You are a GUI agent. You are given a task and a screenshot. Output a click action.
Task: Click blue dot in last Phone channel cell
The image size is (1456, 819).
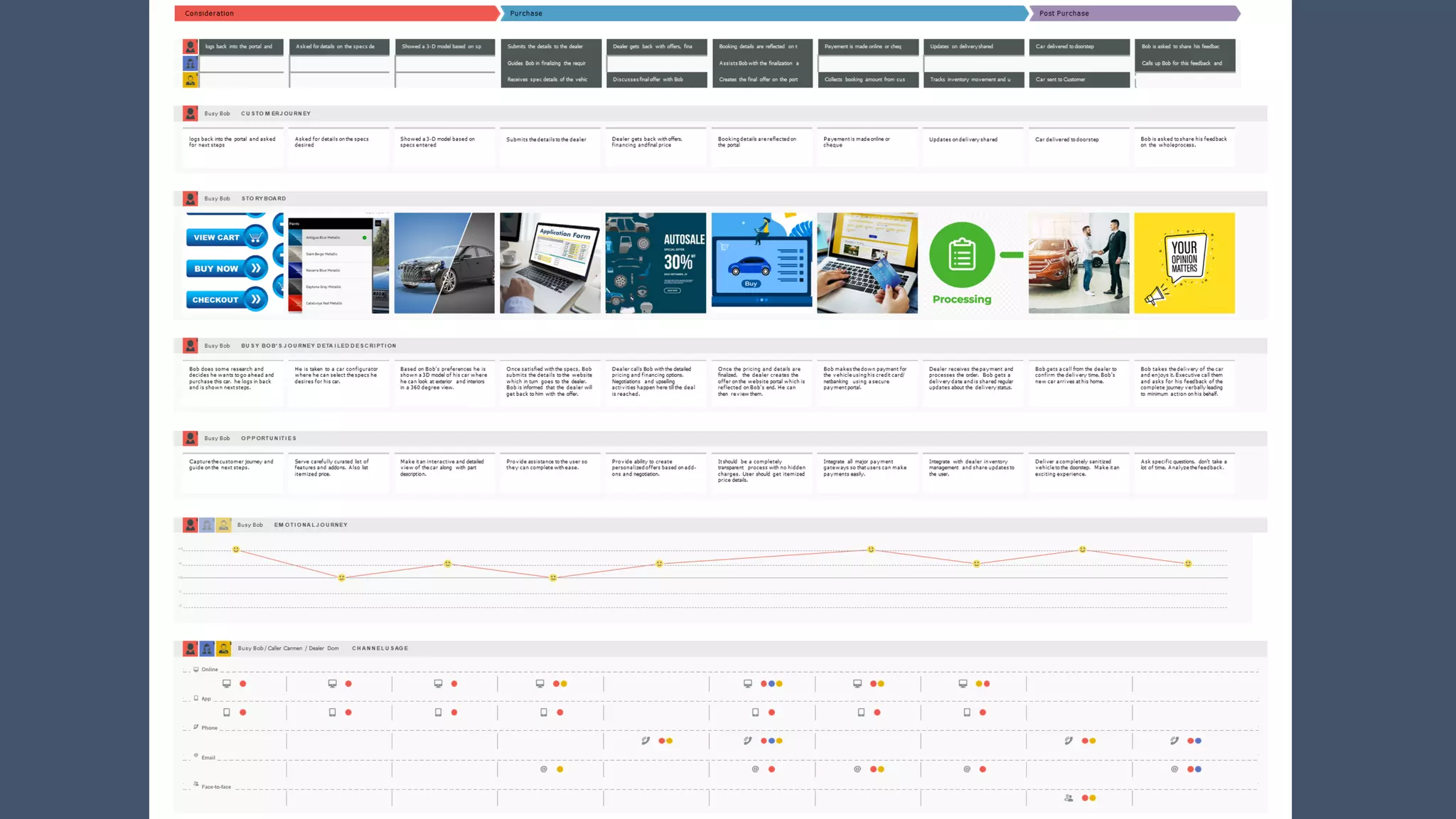(x=1199, y=741)
